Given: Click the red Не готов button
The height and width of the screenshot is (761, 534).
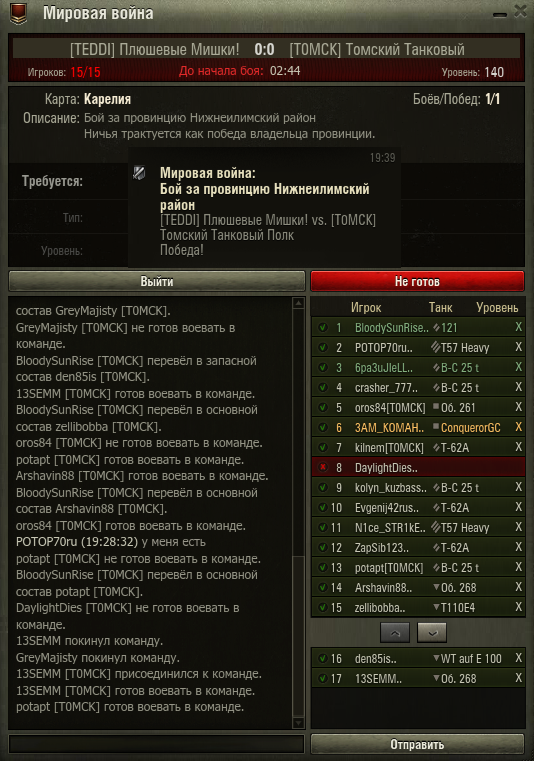Looking at the screenshot, I should click(417, 281).
